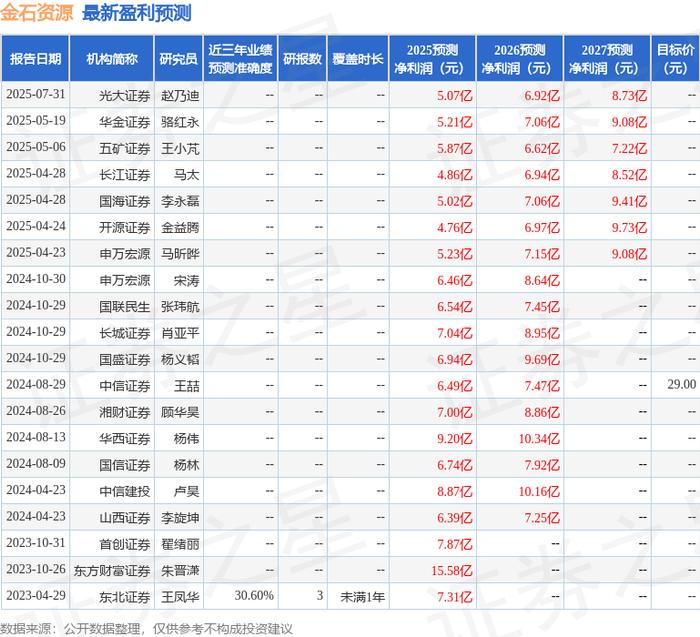This screenshot has width=700, height=637.
Task: Click the 东方财富证券 cell
Action: pyautogui.click(x=112, y=570)
